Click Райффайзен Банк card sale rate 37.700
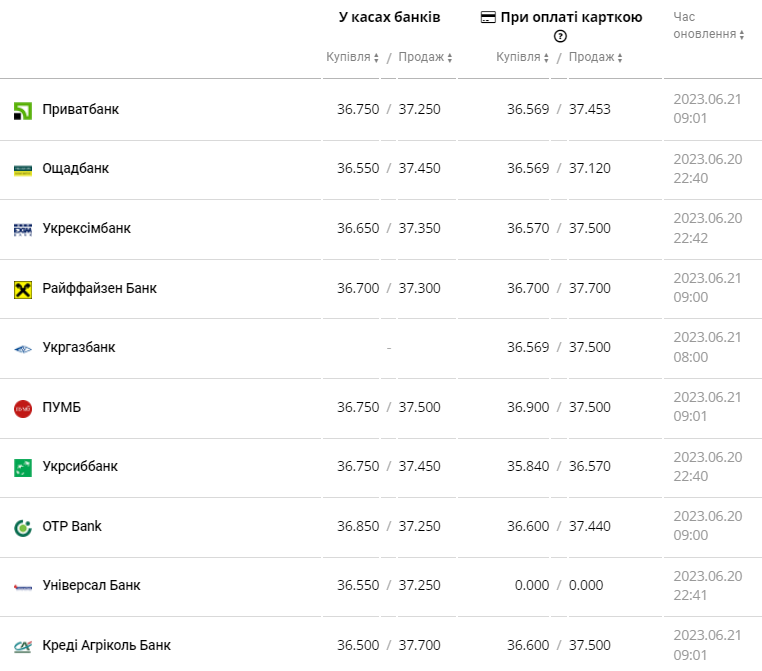The image size is (762, 671). coord(589,288)
